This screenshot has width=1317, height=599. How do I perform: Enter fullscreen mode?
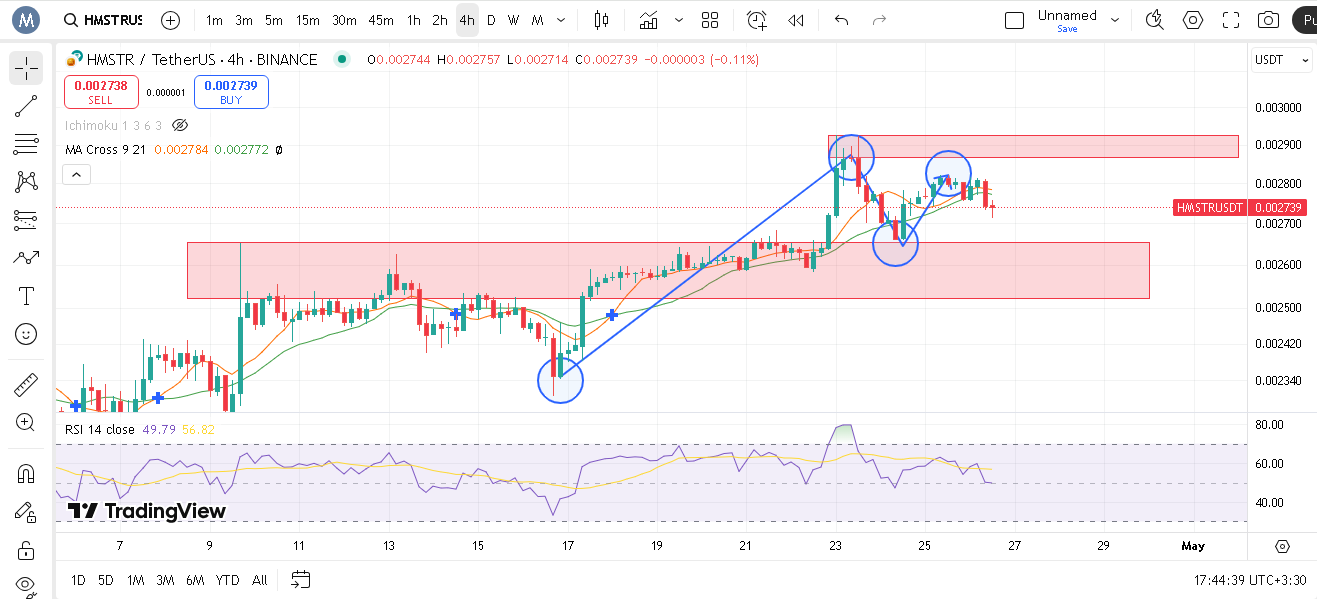pos(1231,20)
